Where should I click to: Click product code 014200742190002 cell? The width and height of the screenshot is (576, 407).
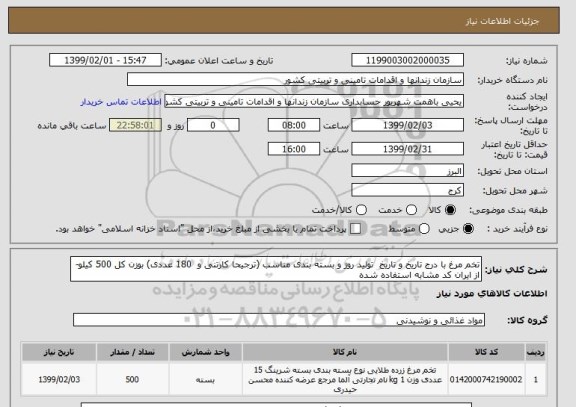point(486,379)
